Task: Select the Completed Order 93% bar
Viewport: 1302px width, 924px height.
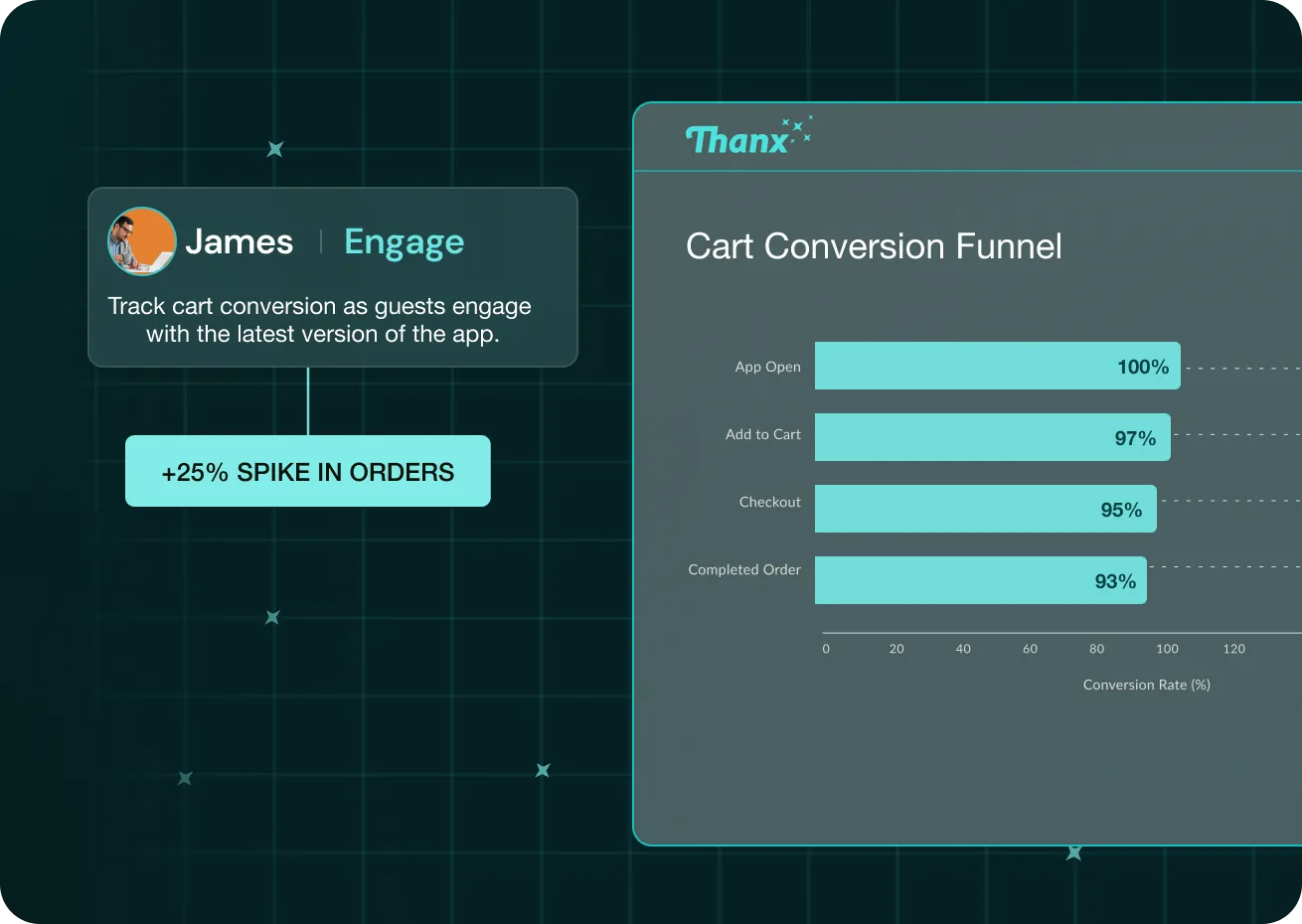Action: (x=981, y=580)
